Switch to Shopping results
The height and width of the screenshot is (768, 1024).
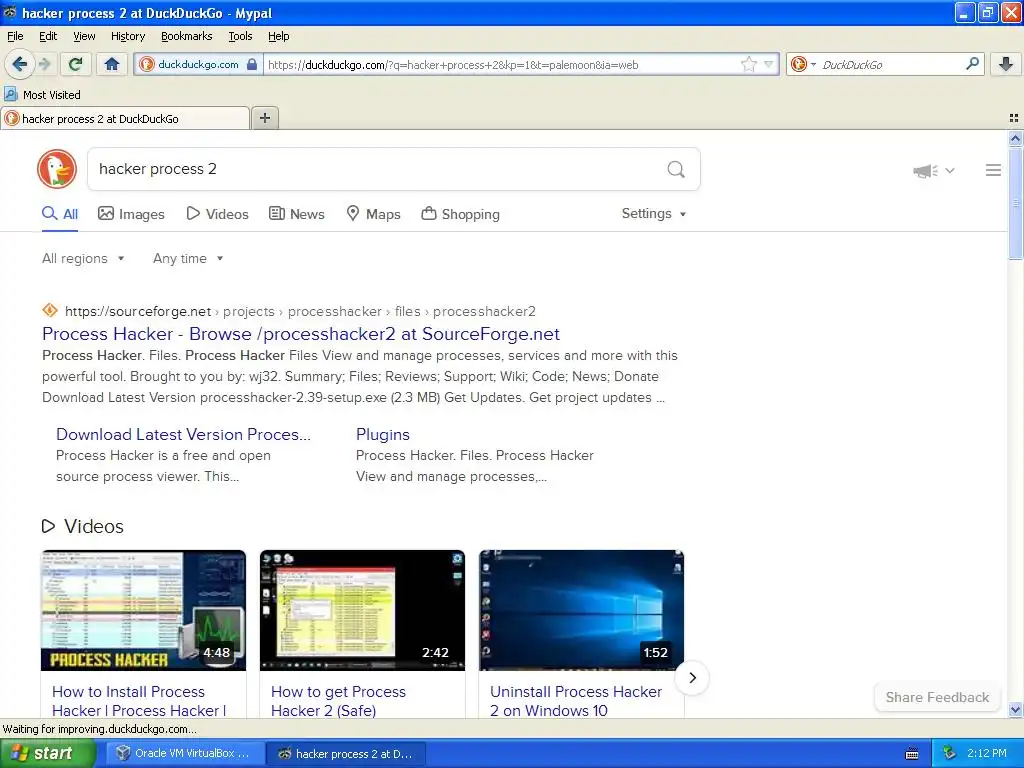[x=460, y=214]
